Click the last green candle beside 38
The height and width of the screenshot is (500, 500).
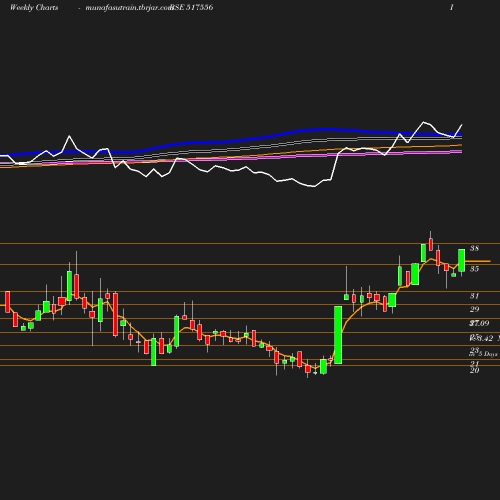[x=462, y=260]
